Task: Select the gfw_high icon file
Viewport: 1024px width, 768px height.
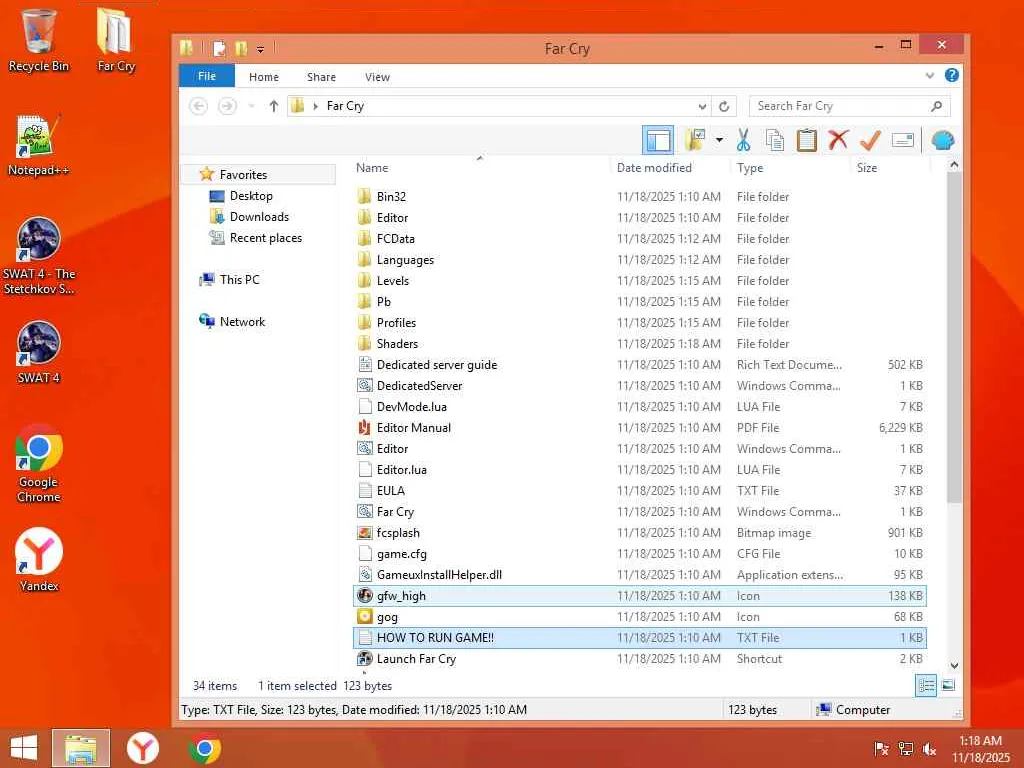Action: 639,596
